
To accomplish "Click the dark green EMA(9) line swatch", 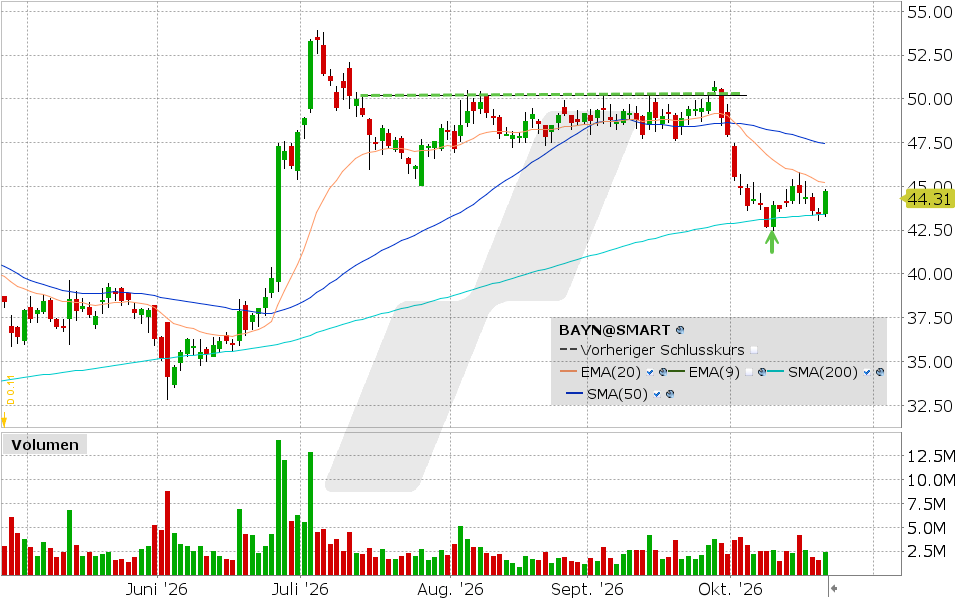I will [677, 371].
